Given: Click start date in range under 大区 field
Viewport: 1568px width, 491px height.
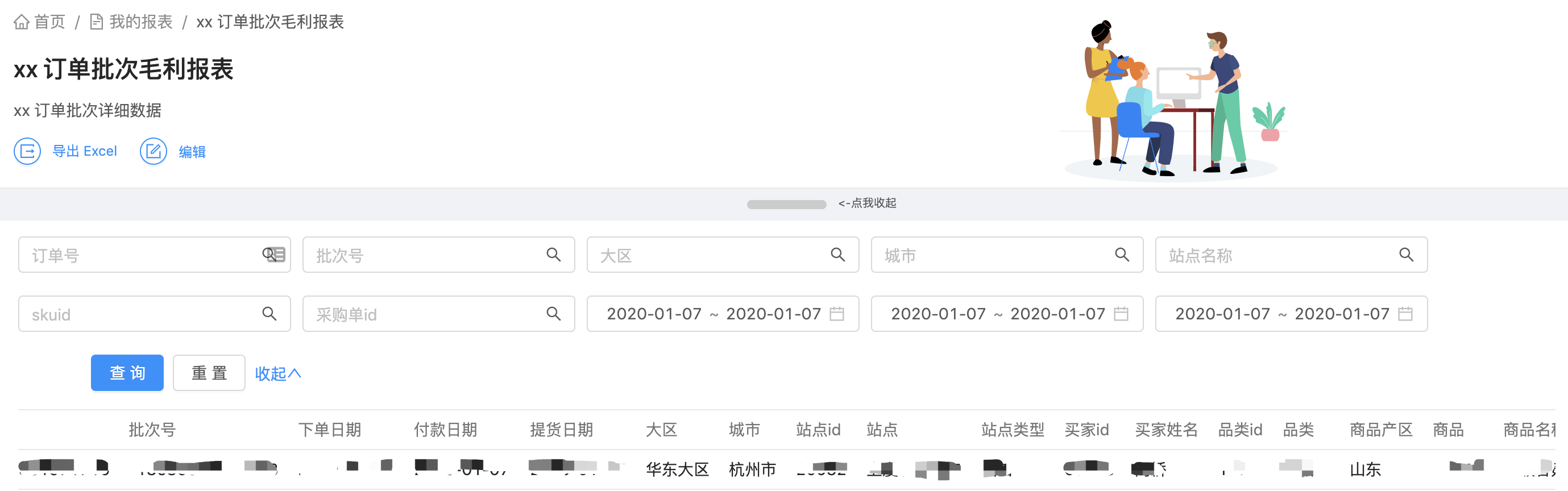Looking at the screenshot, I should 654,314.
